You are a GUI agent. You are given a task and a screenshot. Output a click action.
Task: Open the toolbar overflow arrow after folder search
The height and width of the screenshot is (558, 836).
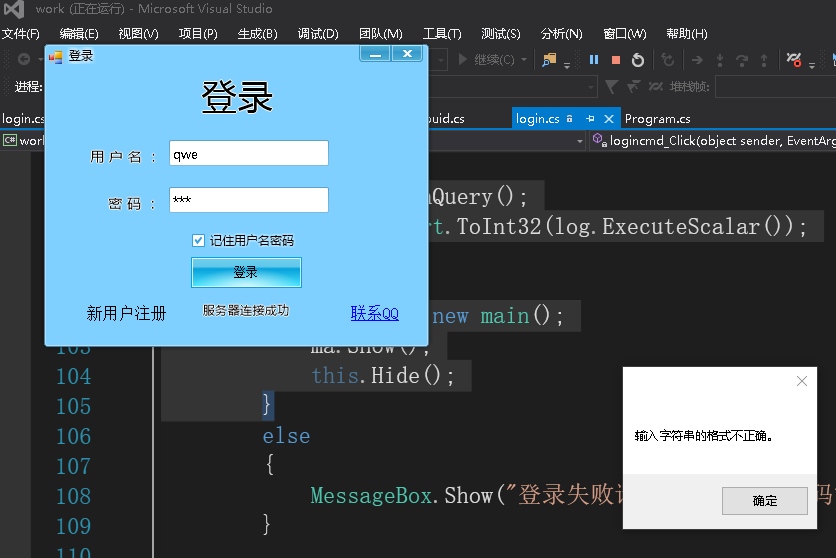(567, 66)
